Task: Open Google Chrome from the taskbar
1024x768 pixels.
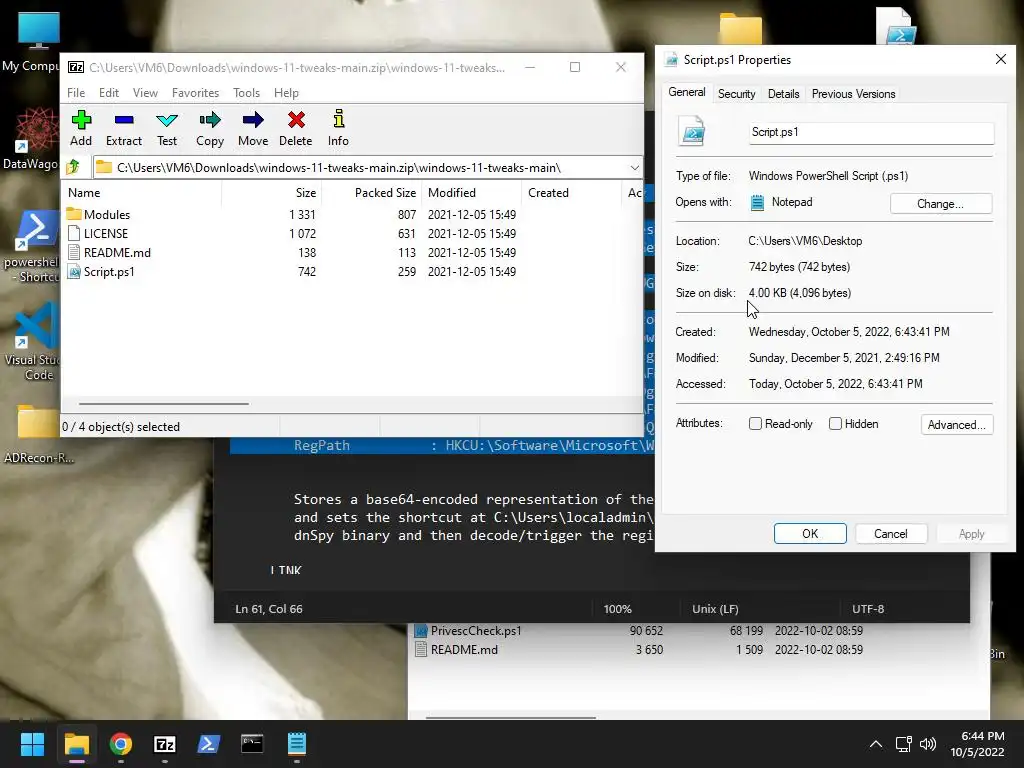Action: [x=121, y=744]
